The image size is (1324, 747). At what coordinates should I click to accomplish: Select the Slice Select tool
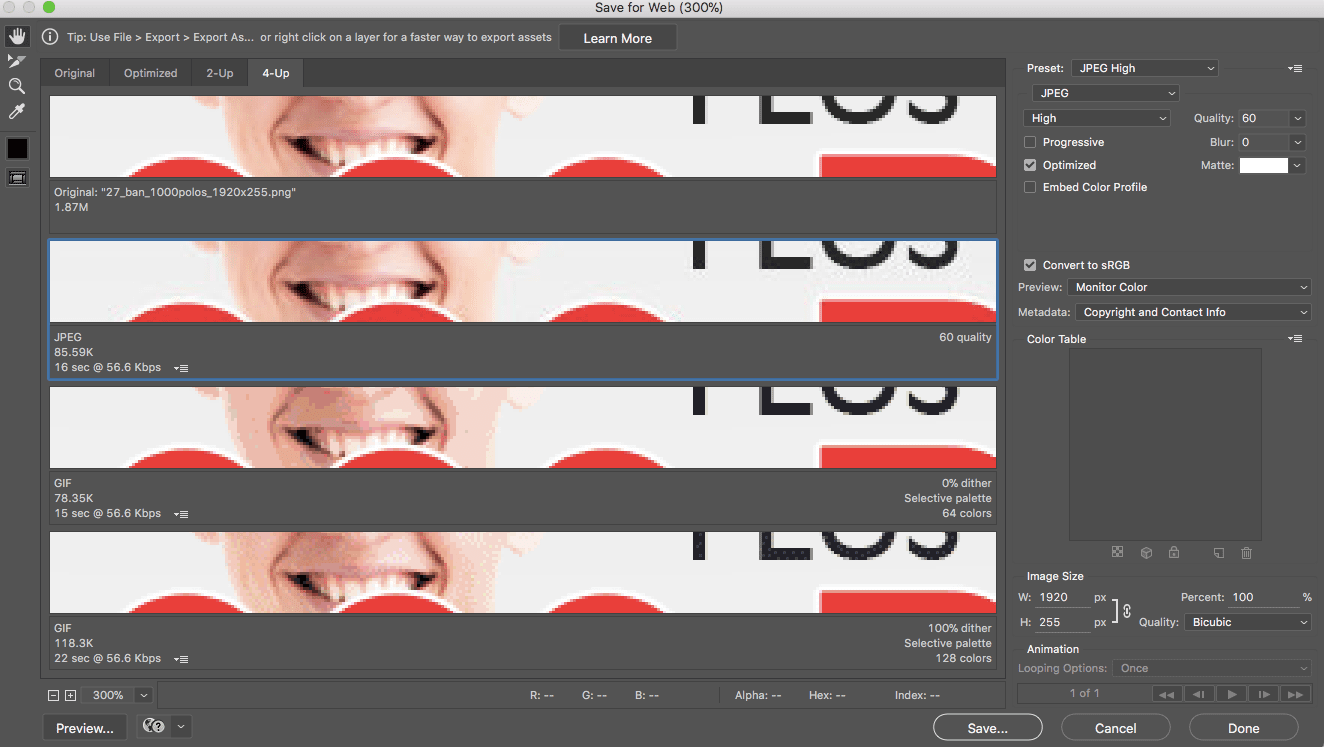coord(17,62)
